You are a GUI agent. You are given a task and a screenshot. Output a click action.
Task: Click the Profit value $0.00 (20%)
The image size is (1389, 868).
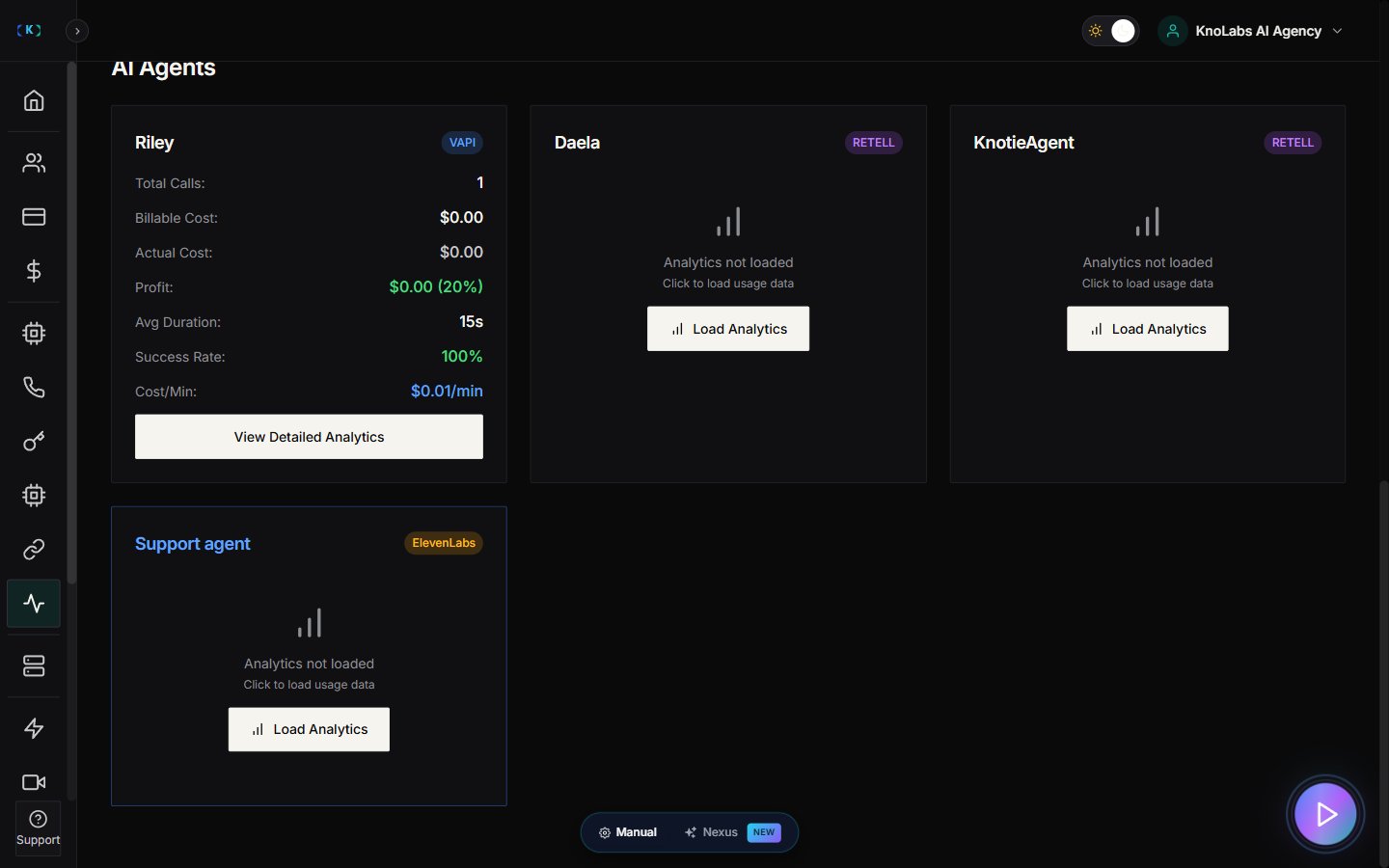(436, 287)
